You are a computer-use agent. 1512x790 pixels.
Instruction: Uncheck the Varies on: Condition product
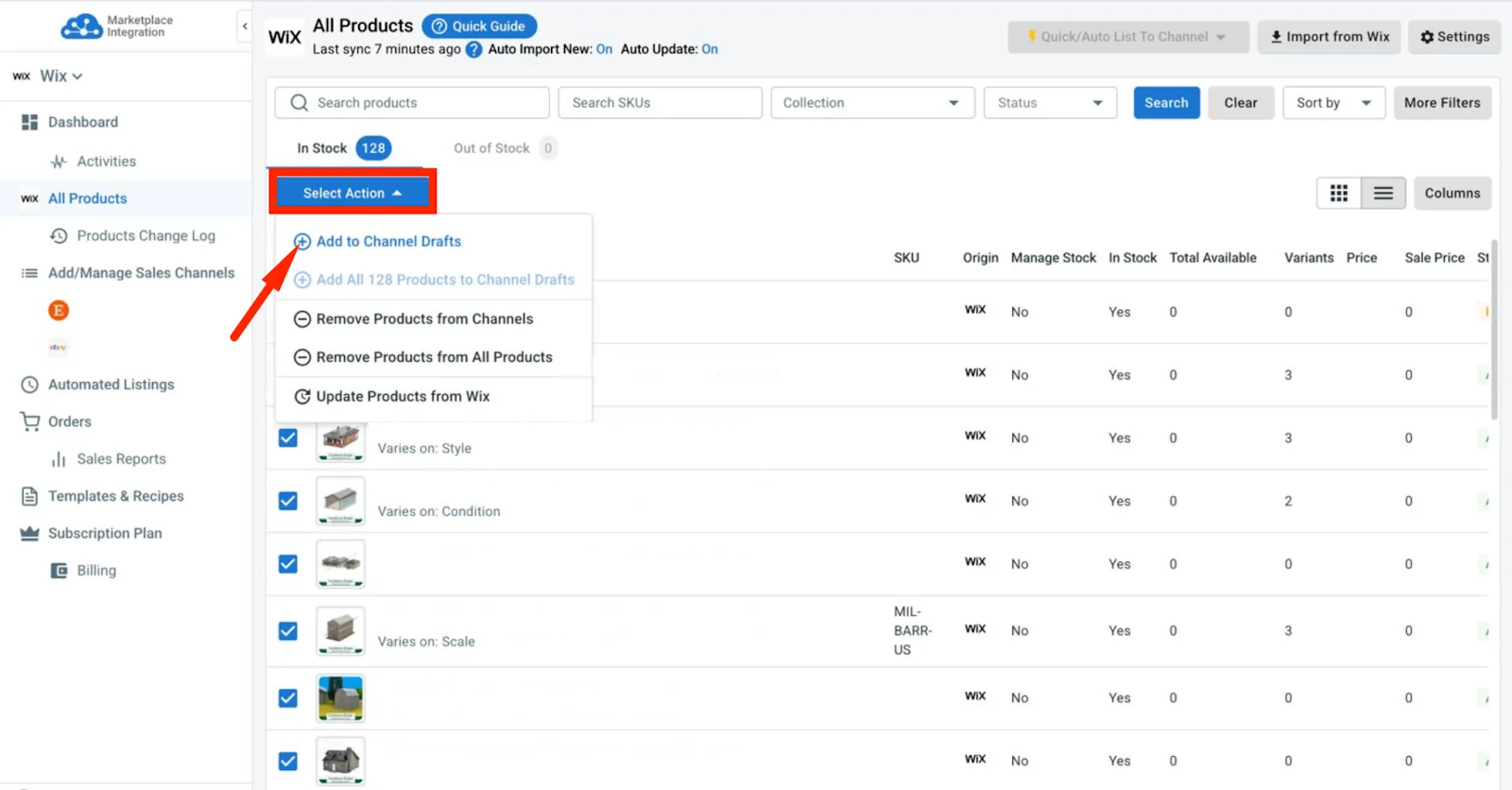pos(288,501)
